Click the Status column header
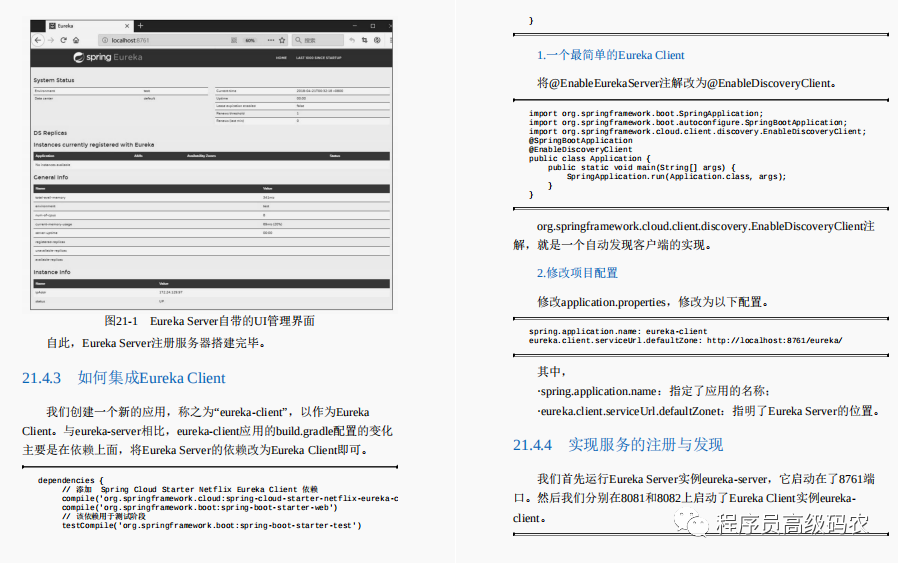The width and height of the screenshot is (898, 563). pos(335,156)
